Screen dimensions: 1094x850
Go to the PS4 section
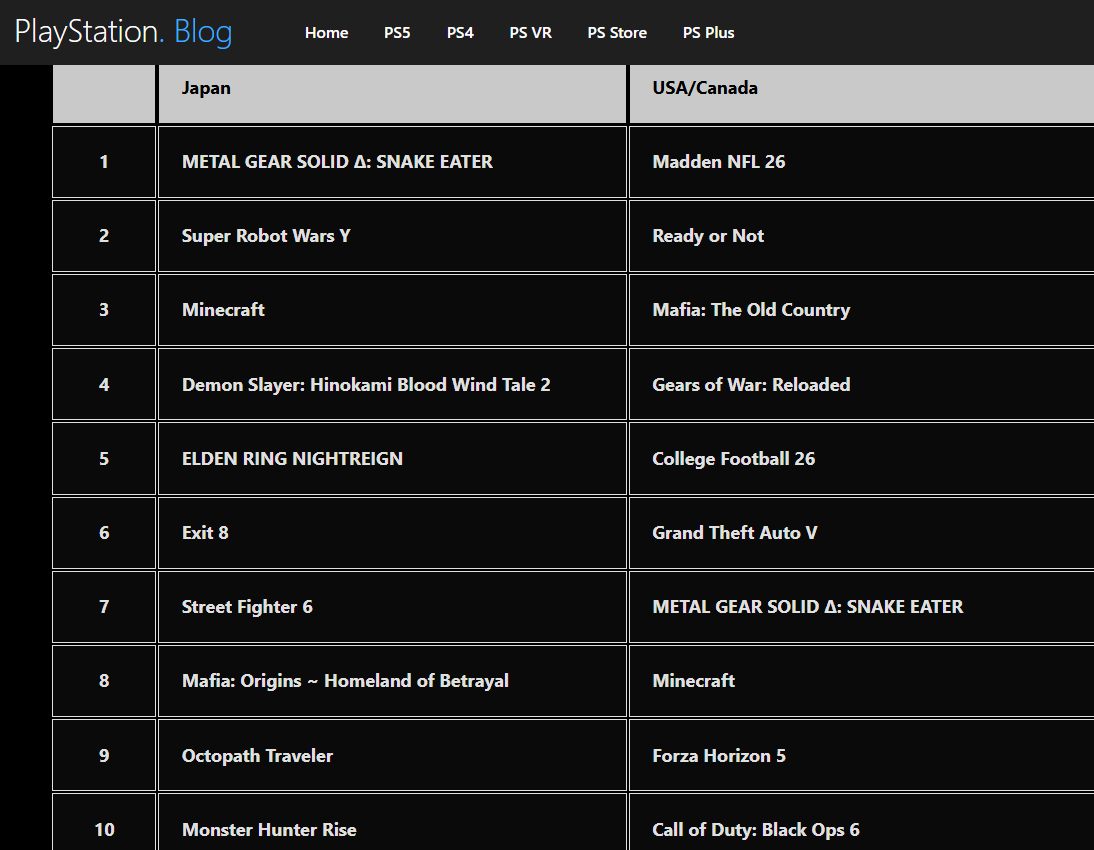(x=460, y=33)
